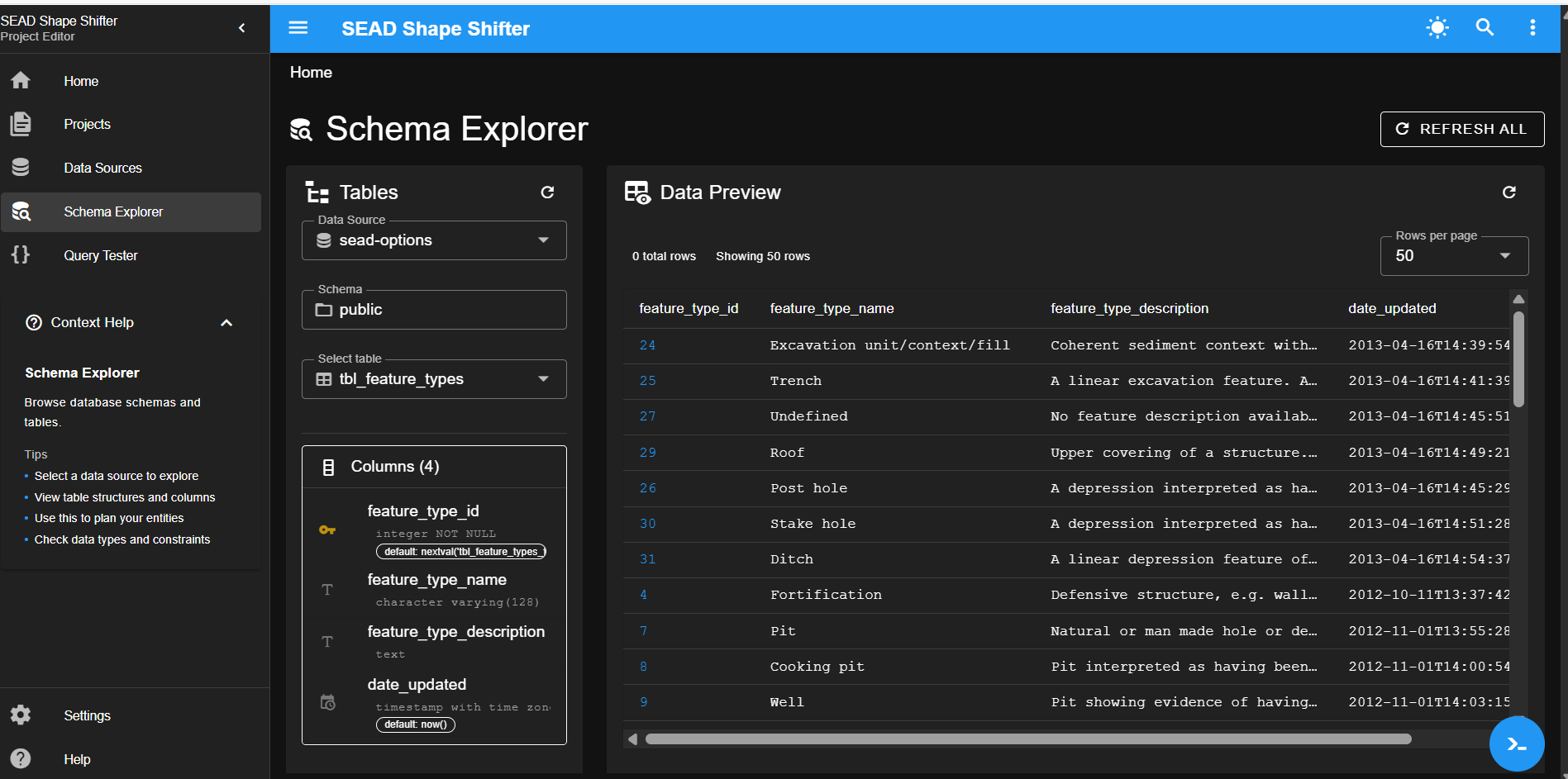Change the Rows per page dropdown

[1453, 256]
